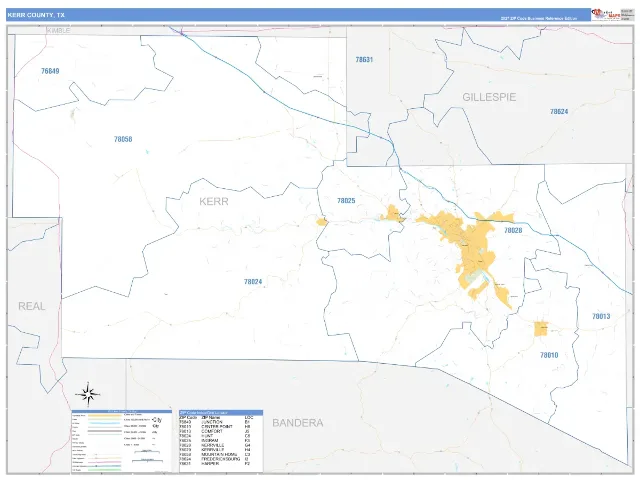The width and height of the screenshot is (640, 480).
Task: Select ZIP code label 78013
Action: click(601, 316)
